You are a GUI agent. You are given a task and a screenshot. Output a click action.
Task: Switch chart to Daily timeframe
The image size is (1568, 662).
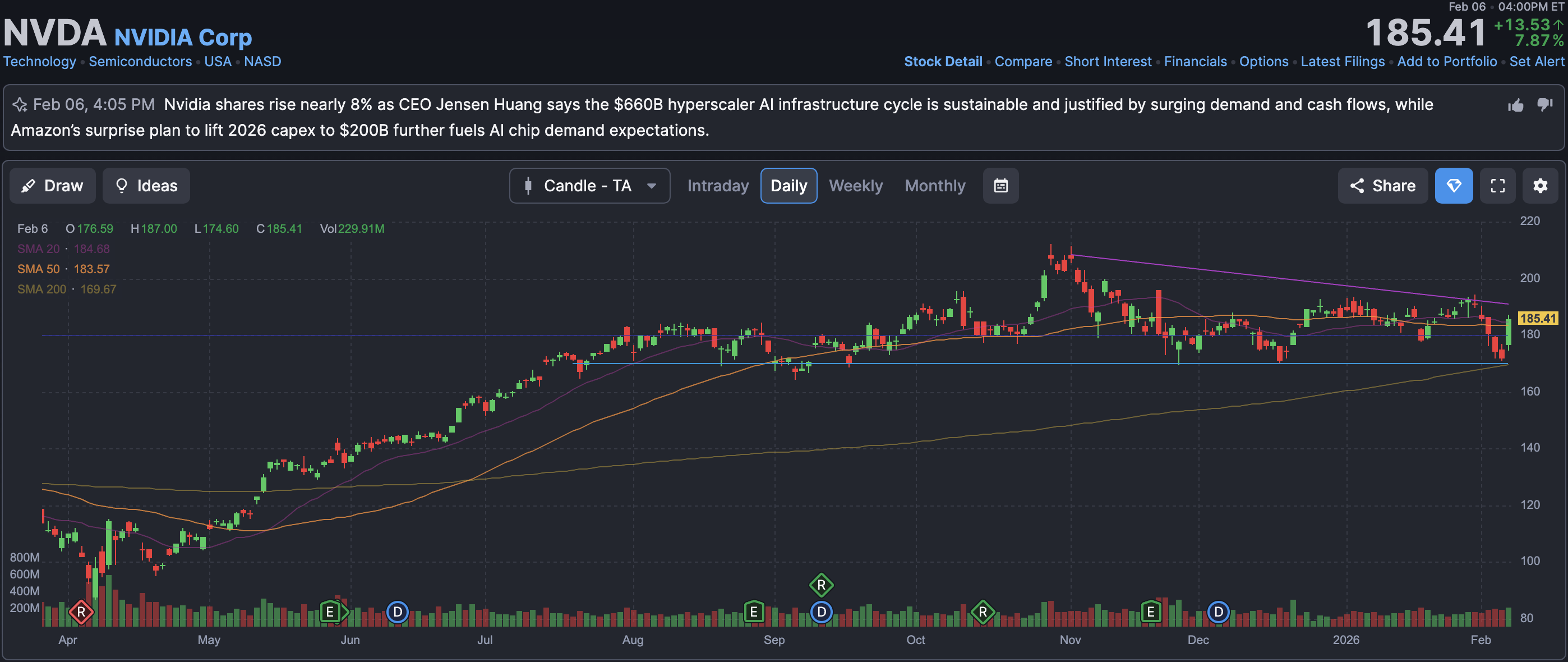pos(788,186)
